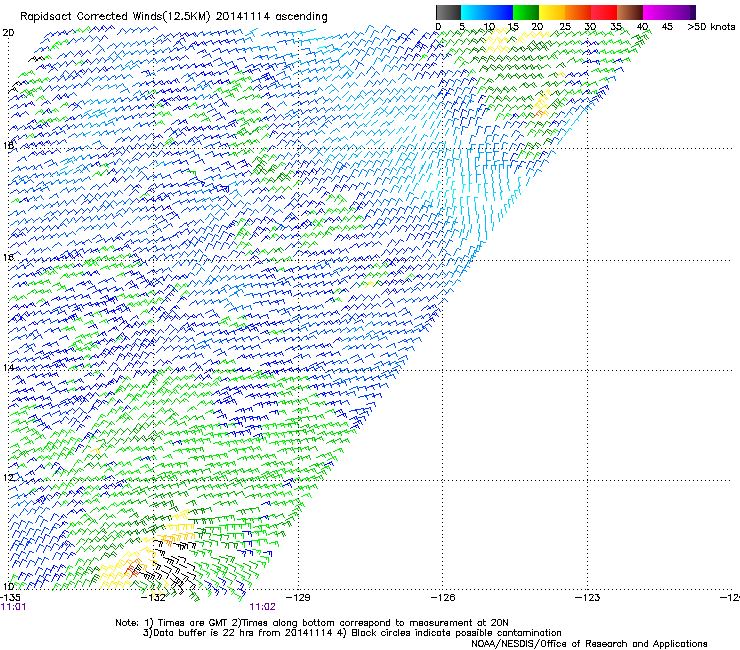Click the longitude label '-132'
This screenshot has width=740, height=650.
point(154,598)
